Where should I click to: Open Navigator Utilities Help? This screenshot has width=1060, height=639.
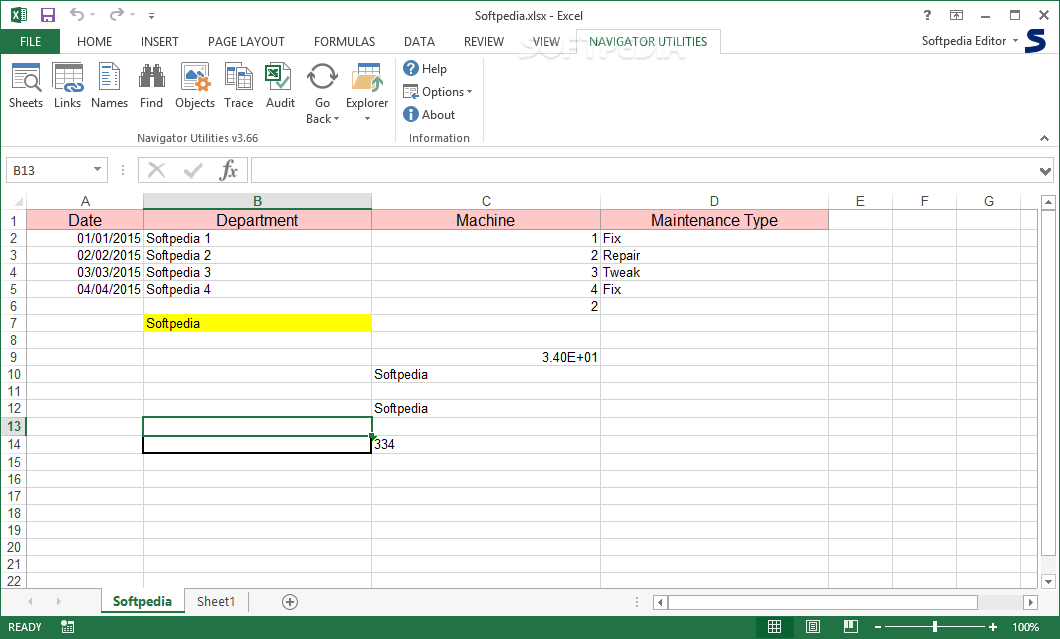coord(425,68)
